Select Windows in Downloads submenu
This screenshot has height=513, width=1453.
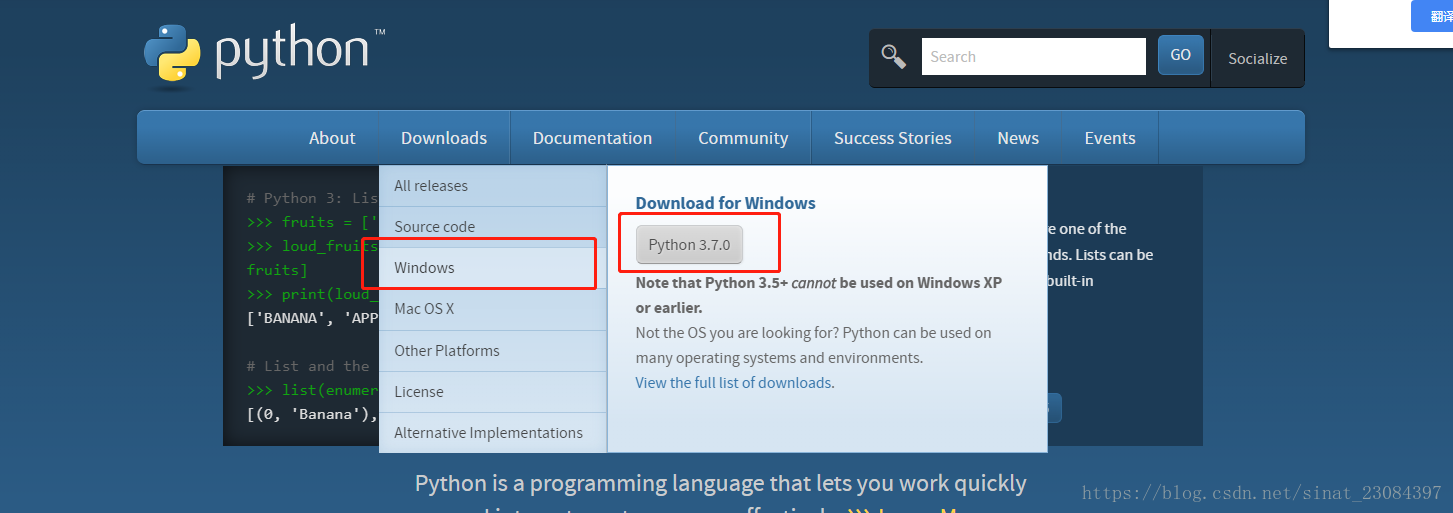coord(493,268)
